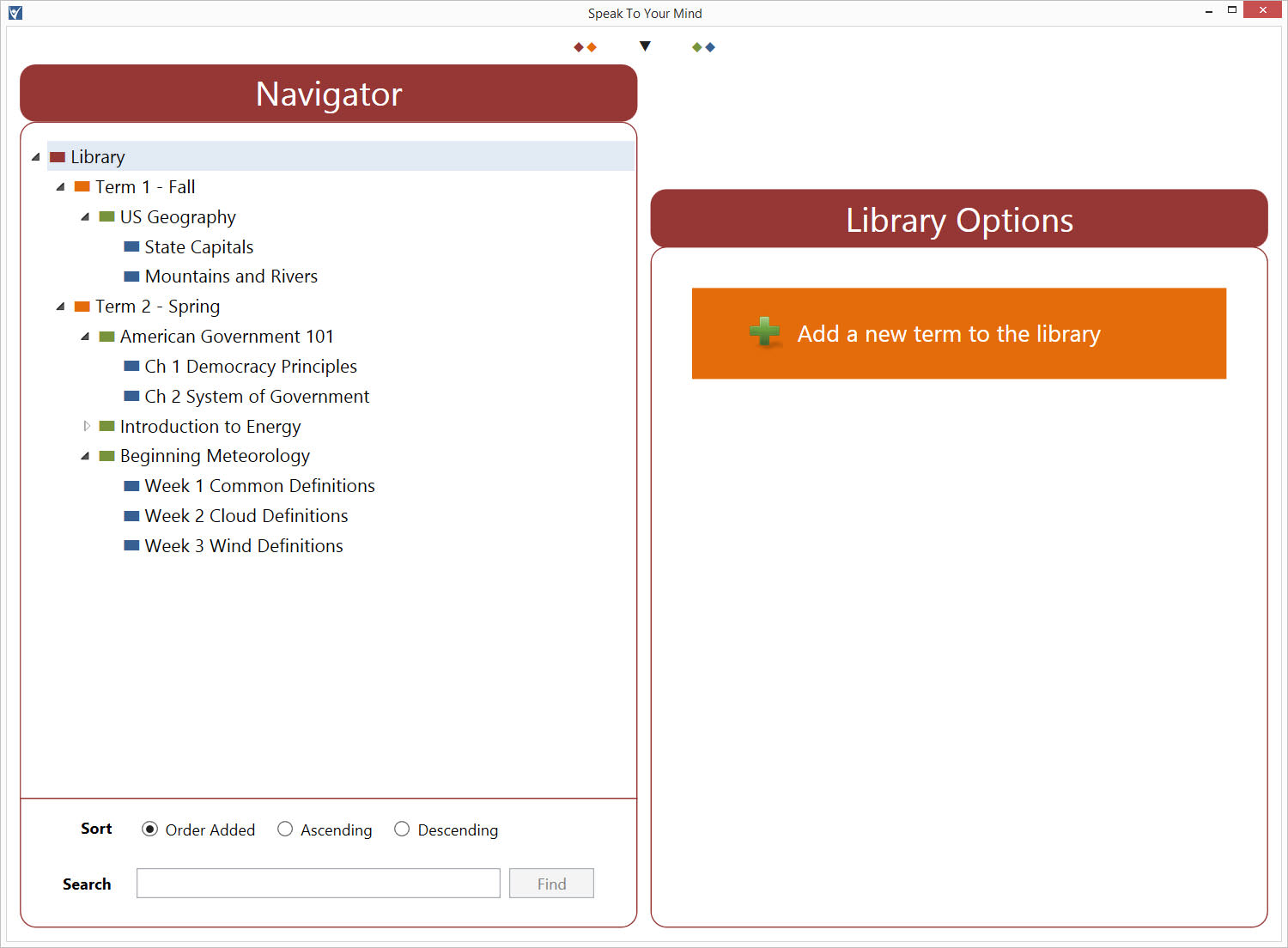This screenshot has height=948, width=1288.
Task: Select the US Geography course label
Action: pos(178,217)
